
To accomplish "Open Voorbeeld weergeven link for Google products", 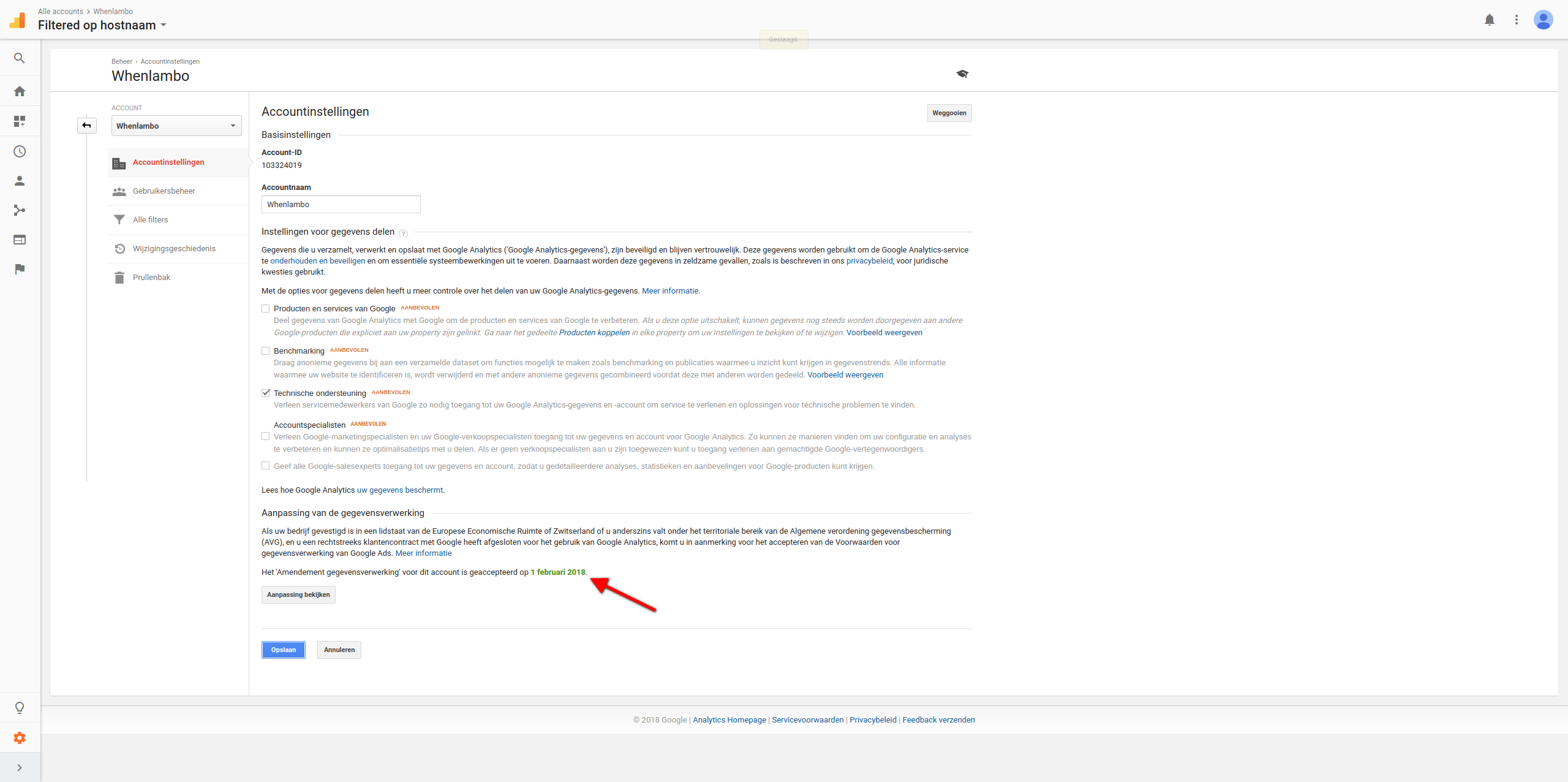I will click(884, 333).
